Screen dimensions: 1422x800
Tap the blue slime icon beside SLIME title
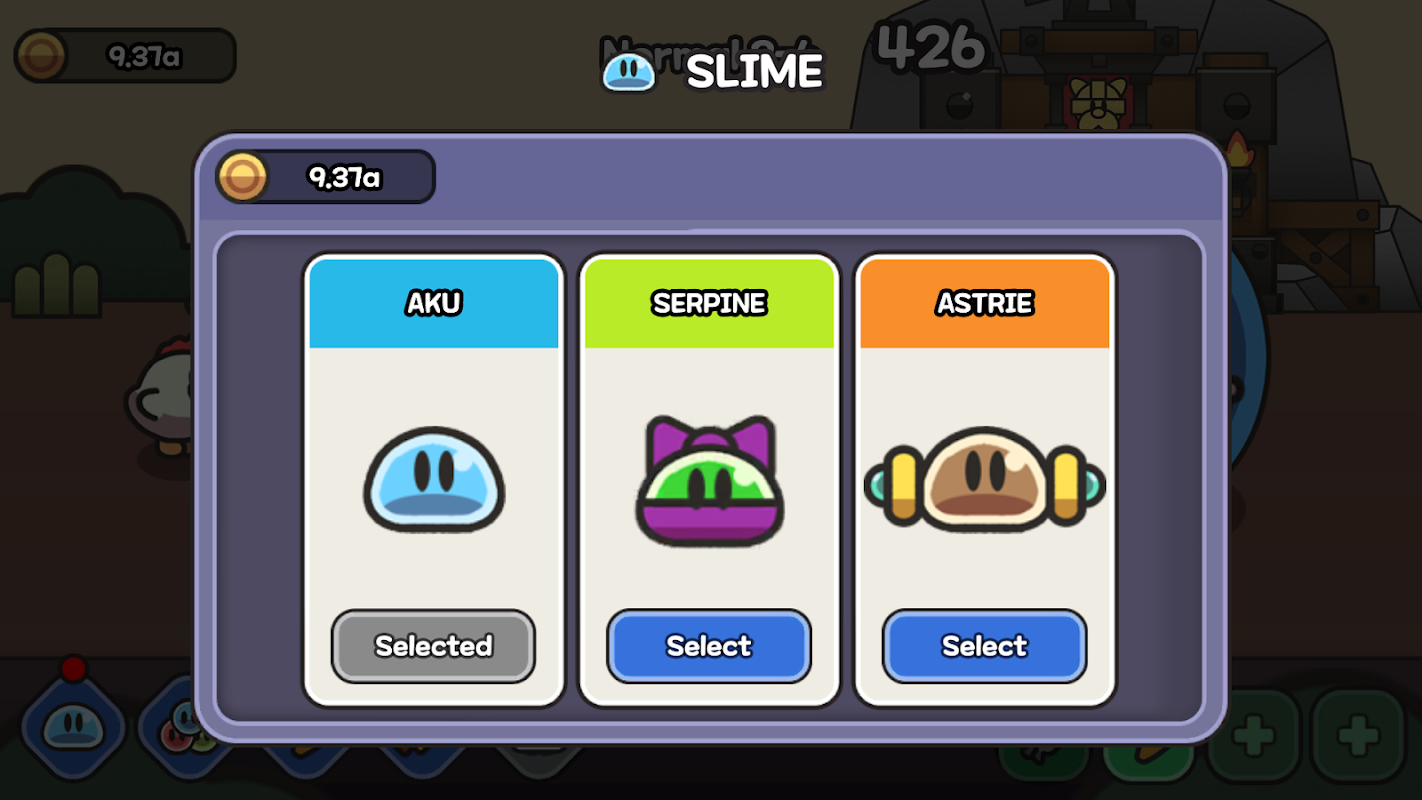click(x=629, y=72)
